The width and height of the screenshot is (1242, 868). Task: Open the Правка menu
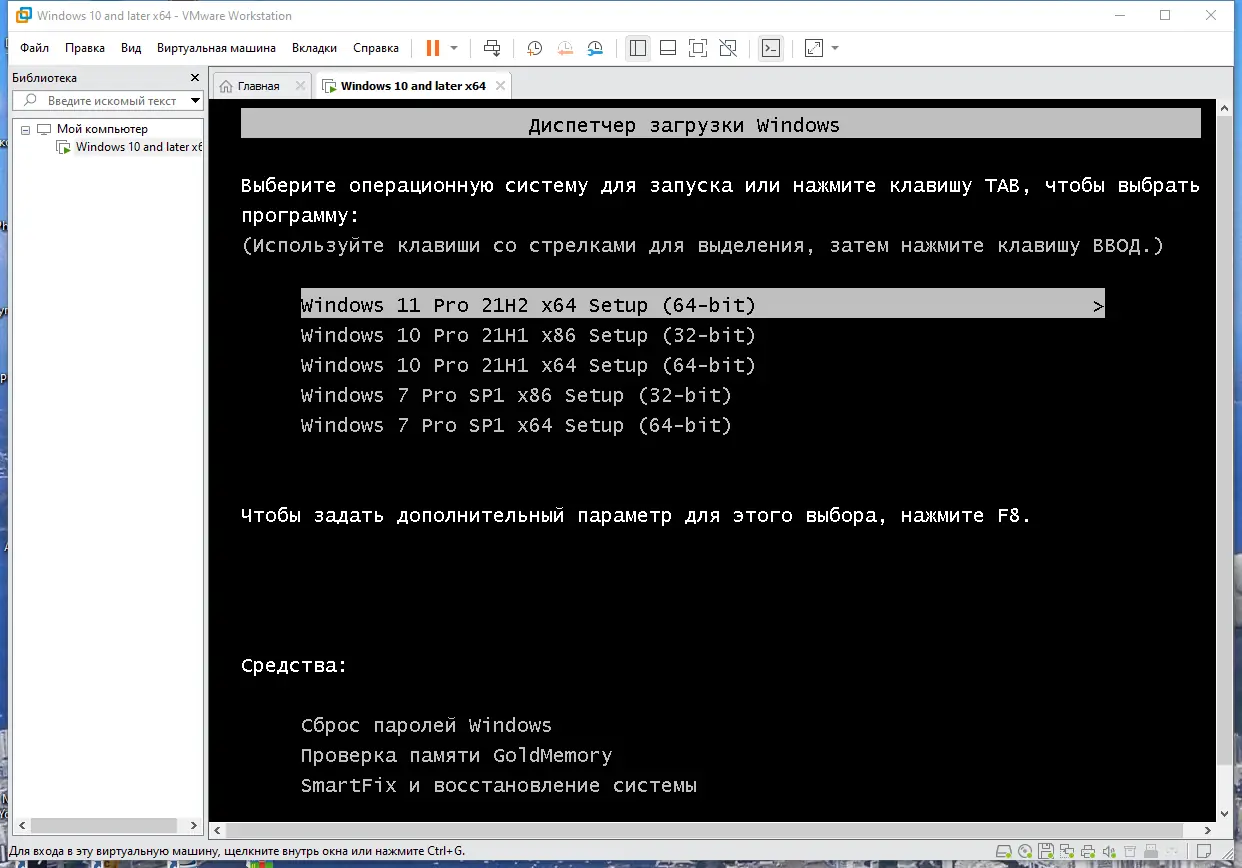point(85,48)
